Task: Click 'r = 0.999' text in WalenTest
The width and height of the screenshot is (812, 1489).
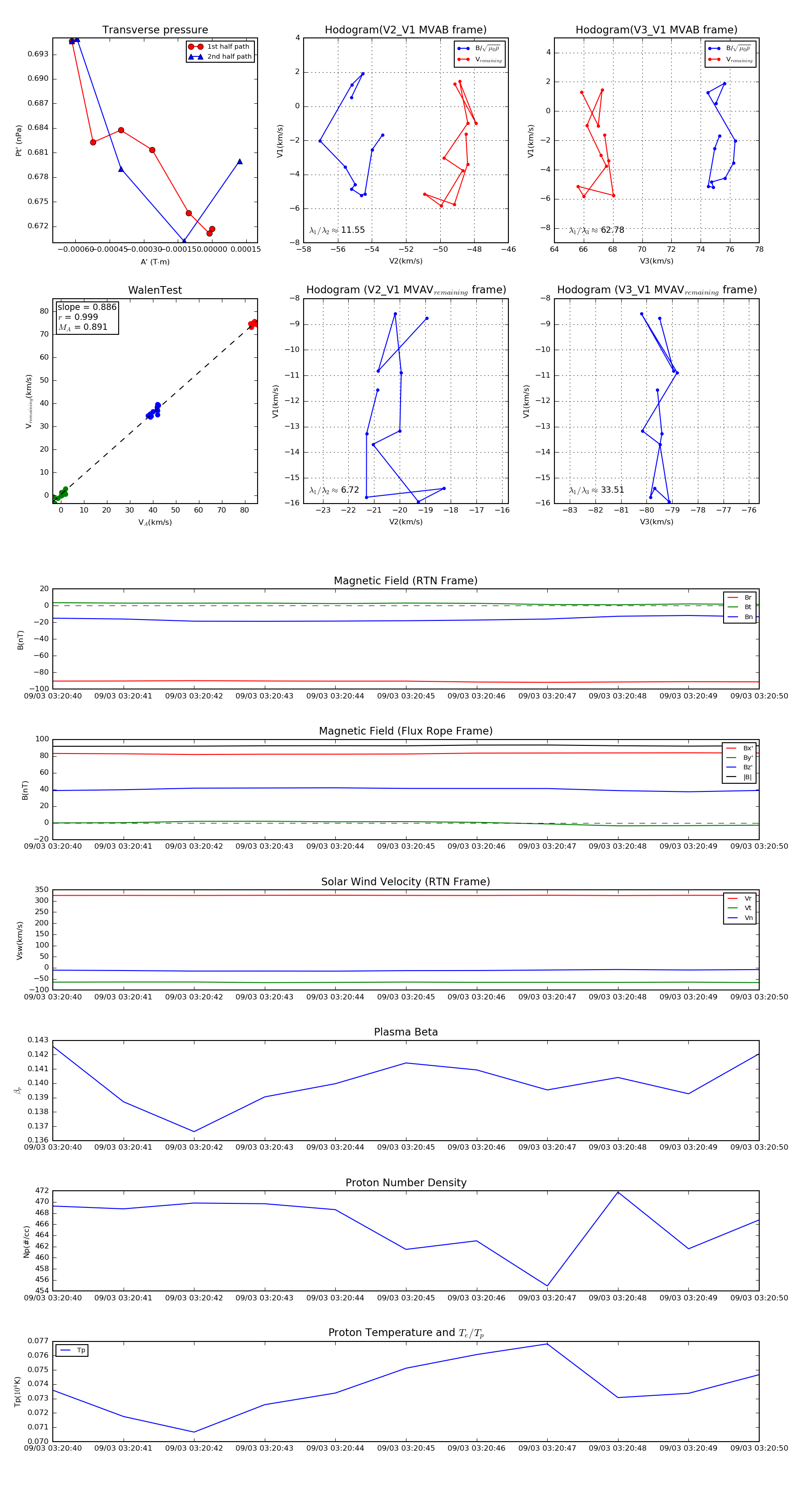Action: [x=78, y=317]
